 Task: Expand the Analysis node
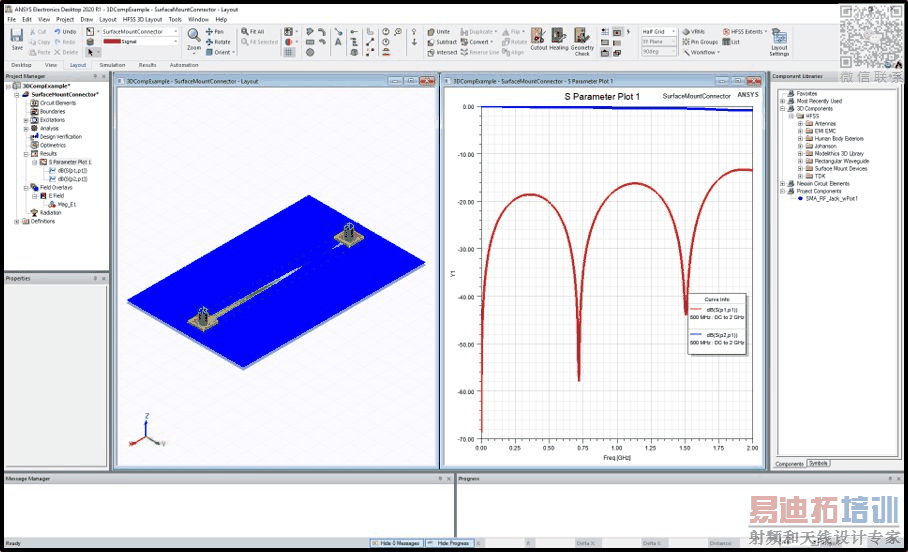(x=25, y=129)
